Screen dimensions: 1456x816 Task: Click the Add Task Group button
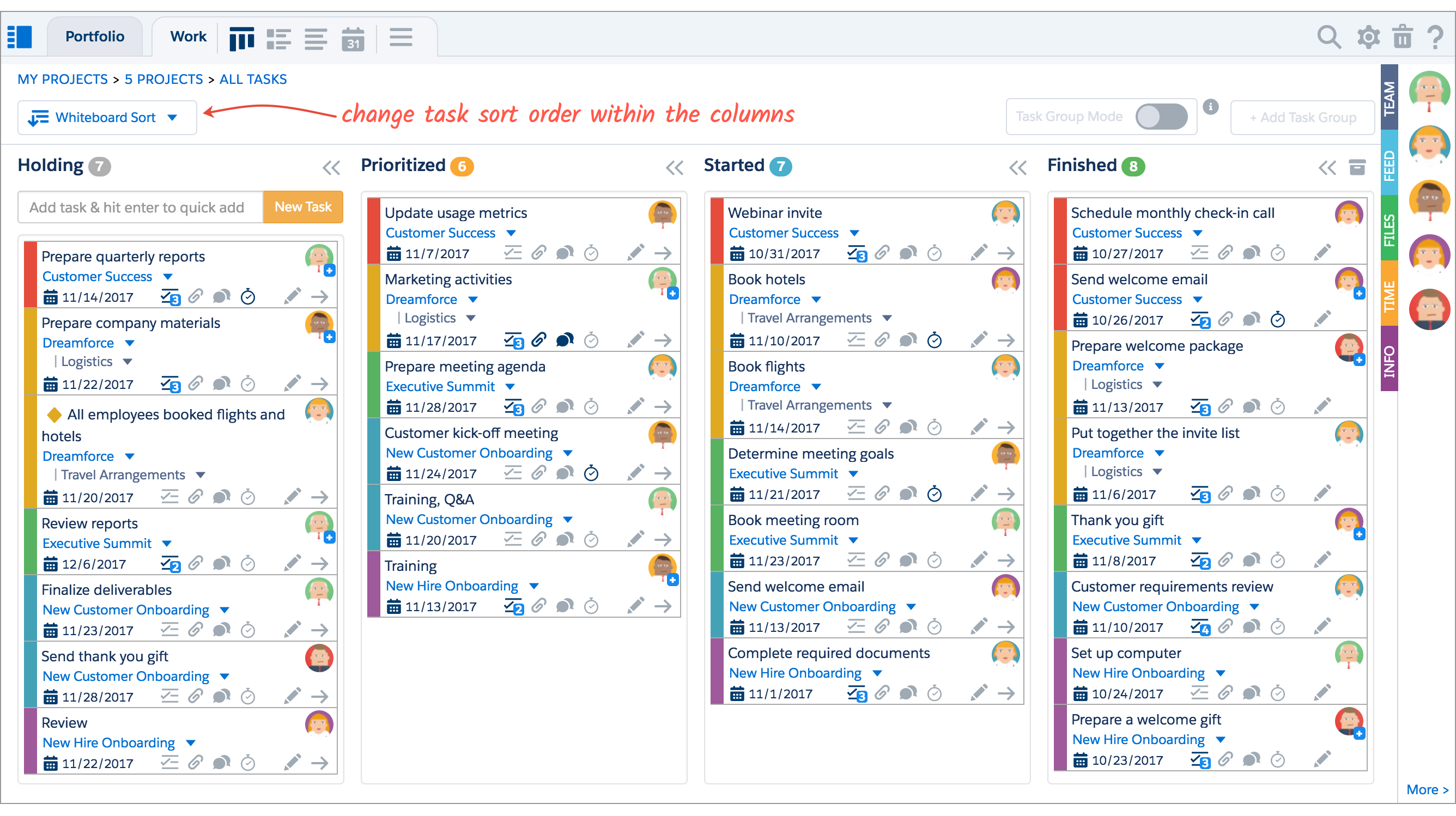[x=1301, y=116]
